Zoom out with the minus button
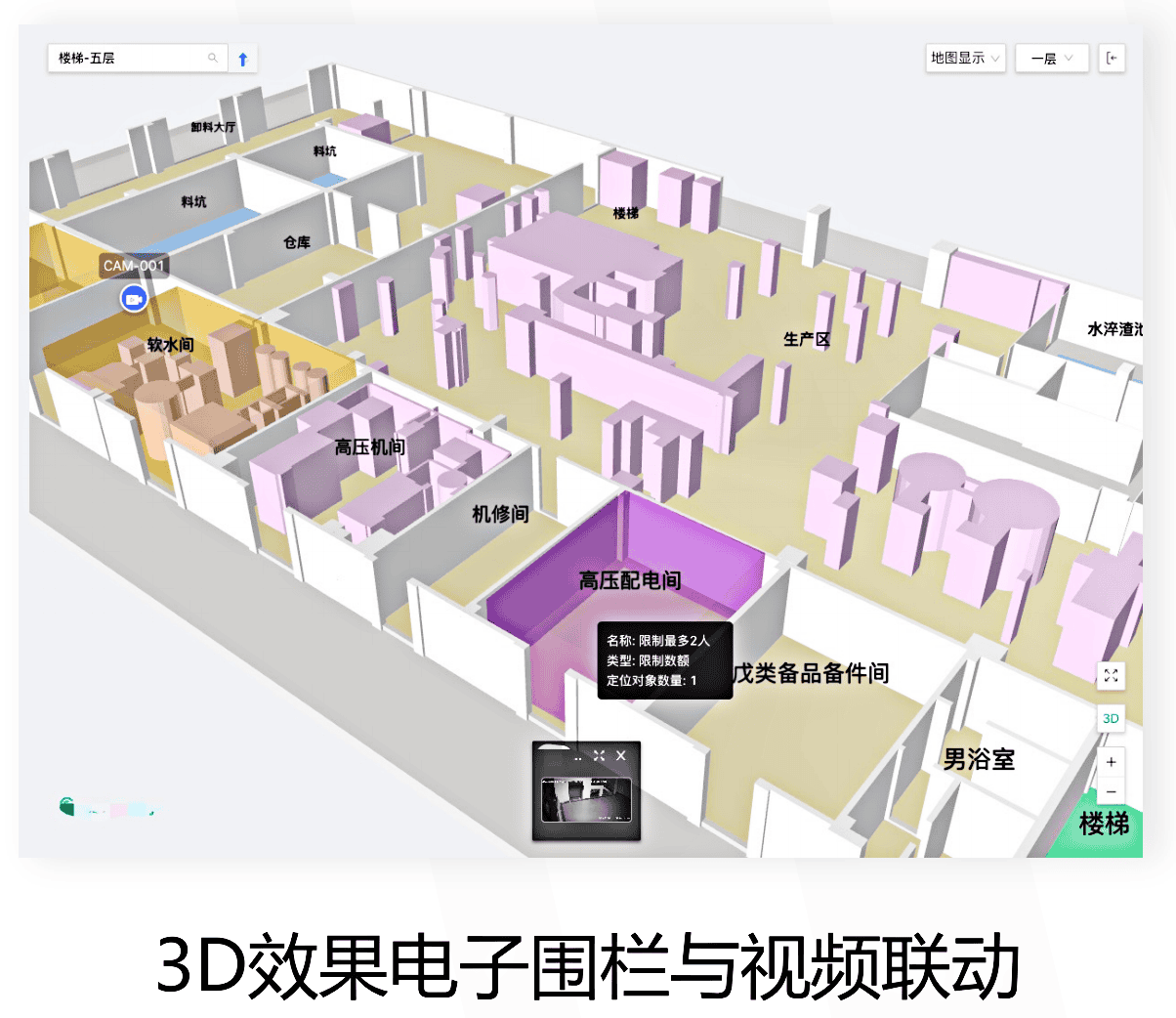The width and height of the screenshot is (1176, 1018). coord(1111,792)
